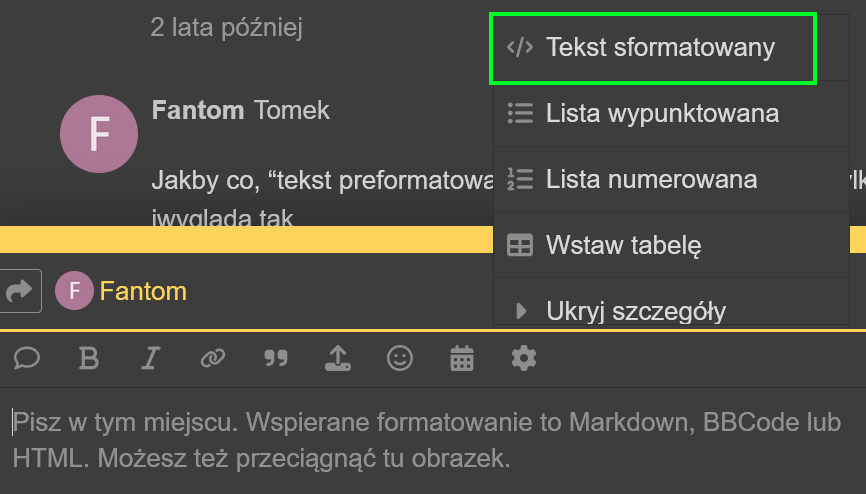Image resolution: width=866 pixels, height=494 pixels.
Task: Insert date with calendar icon
Action: tap(461, 358)
